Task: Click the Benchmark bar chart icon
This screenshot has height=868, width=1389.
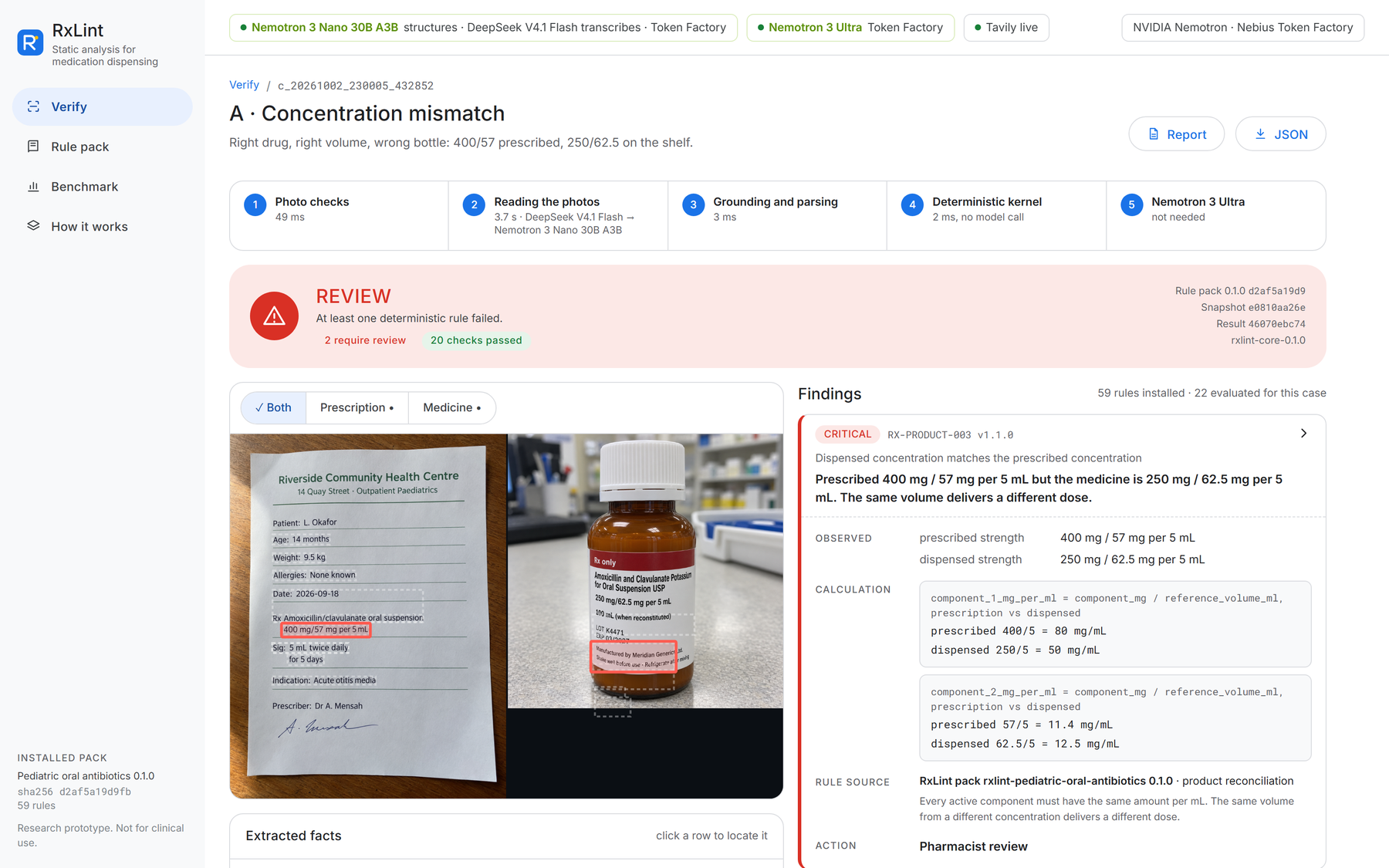Action: pyautogui.click(x=33, y=187)
